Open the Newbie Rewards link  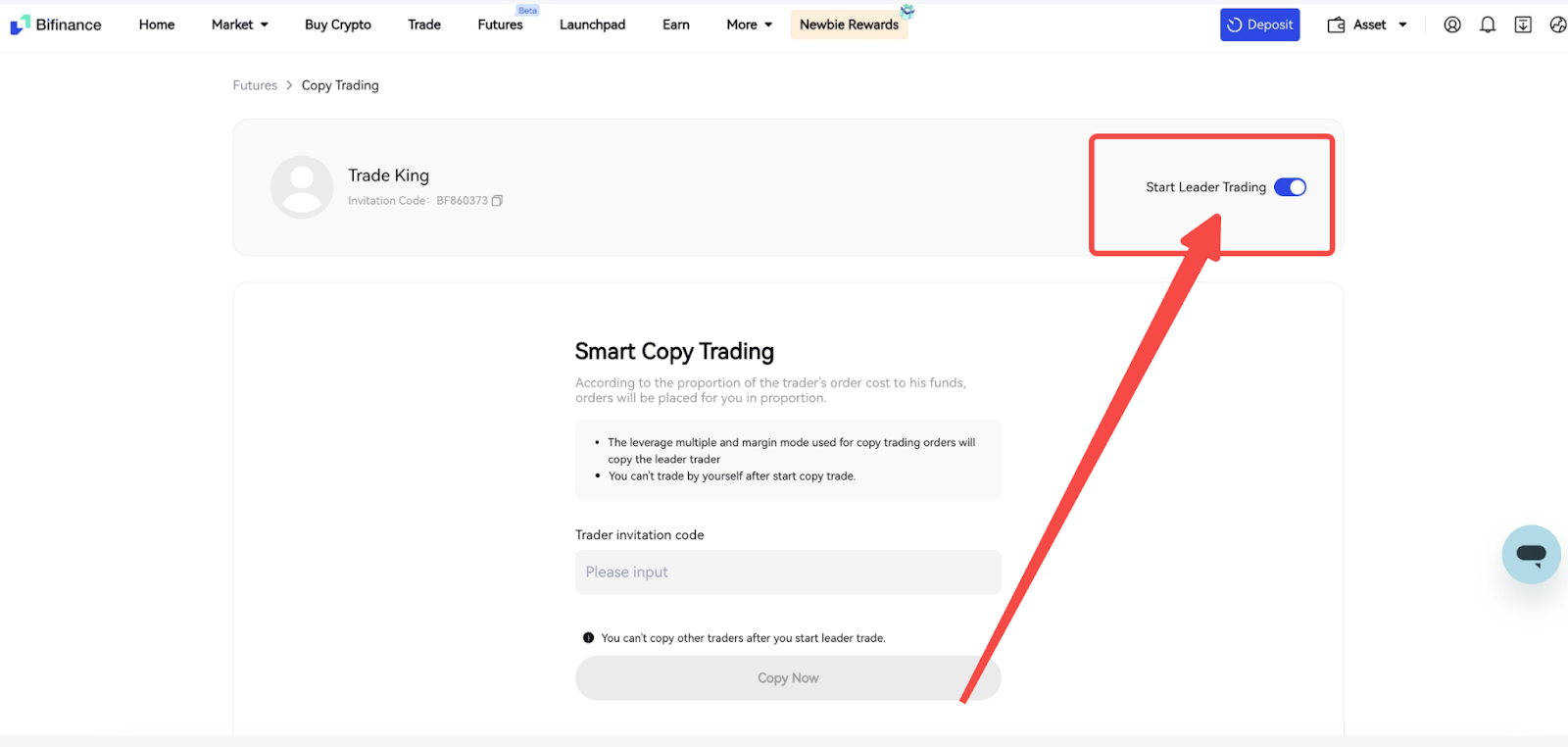[849, 25]
